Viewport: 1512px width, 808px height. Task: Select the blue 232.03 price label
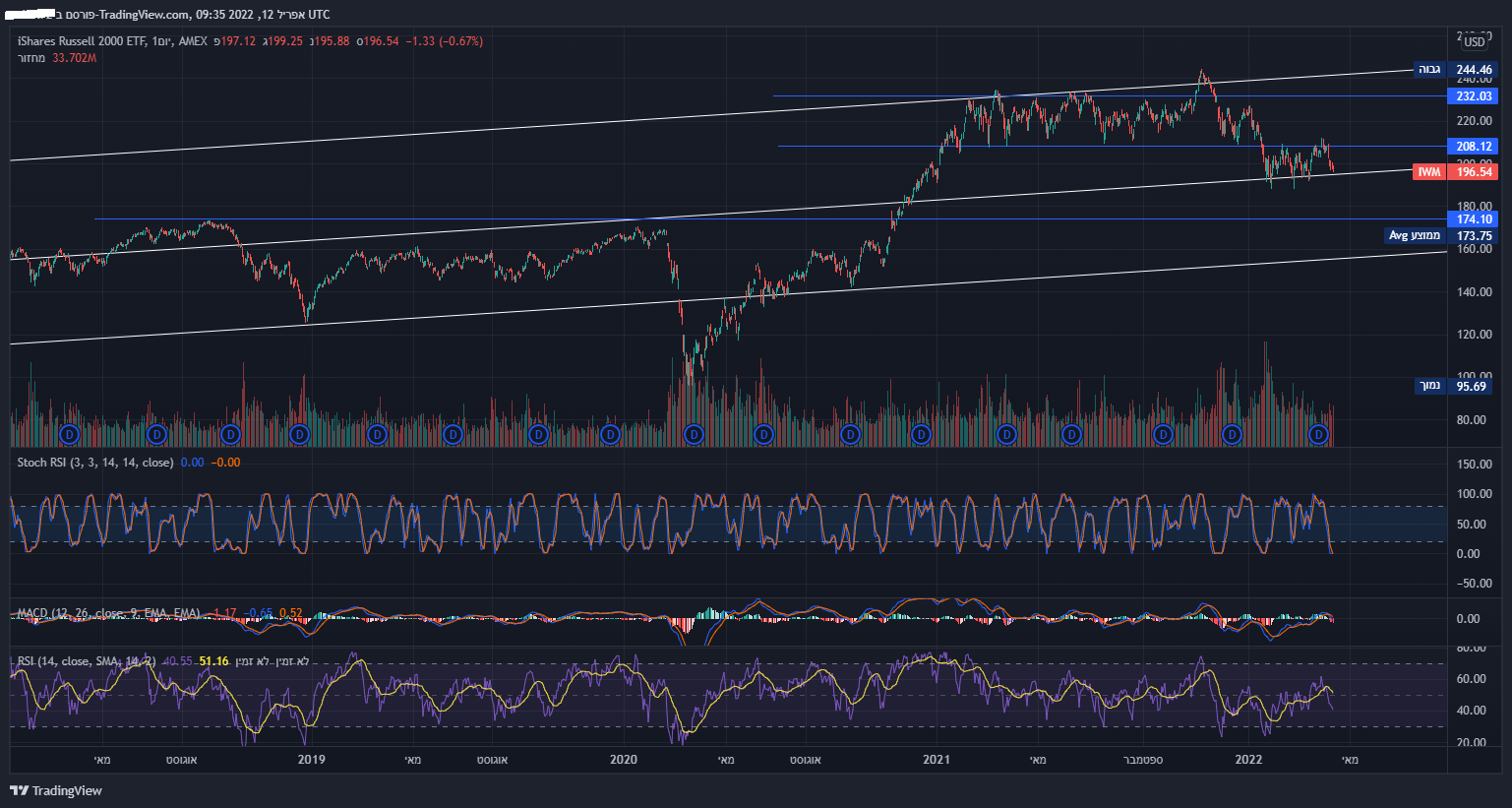1474,96
